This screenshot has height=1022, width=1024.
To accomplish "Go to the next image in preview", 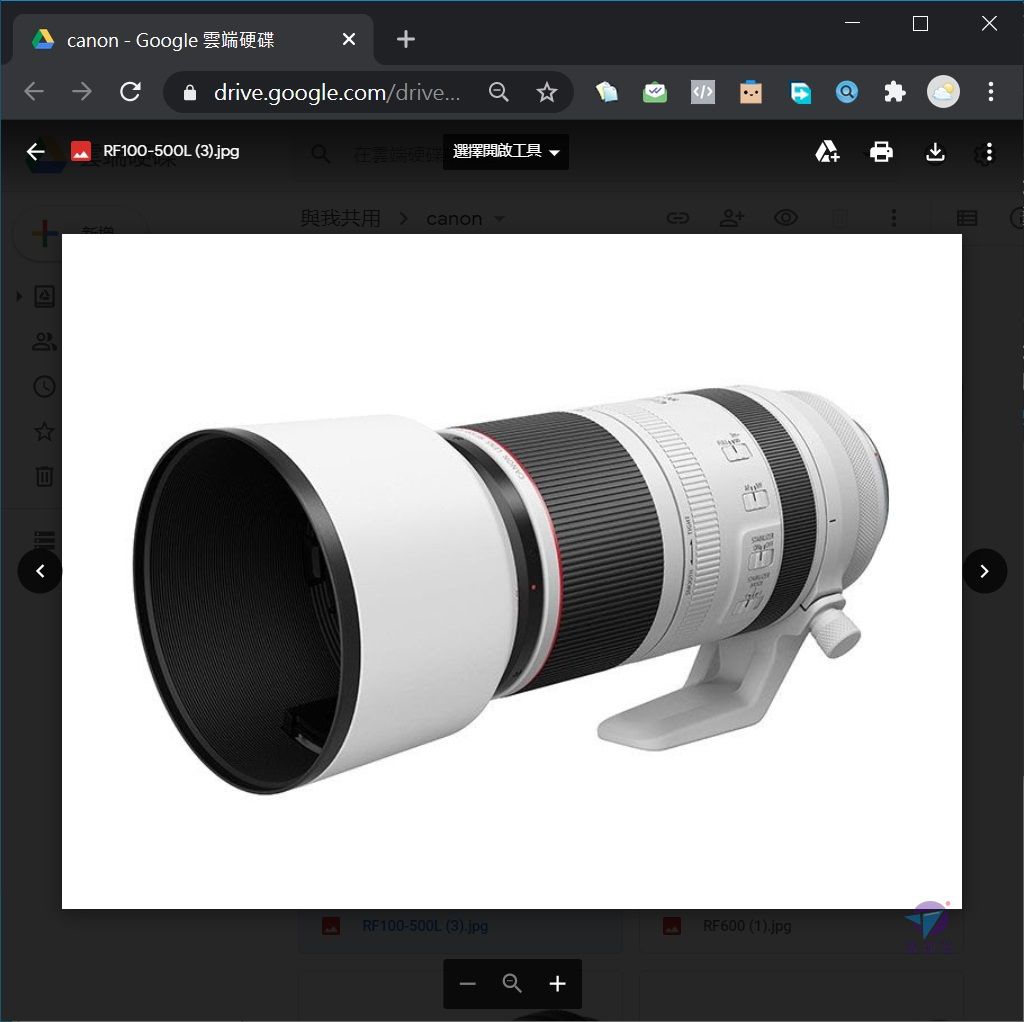I will pos(984,571).
